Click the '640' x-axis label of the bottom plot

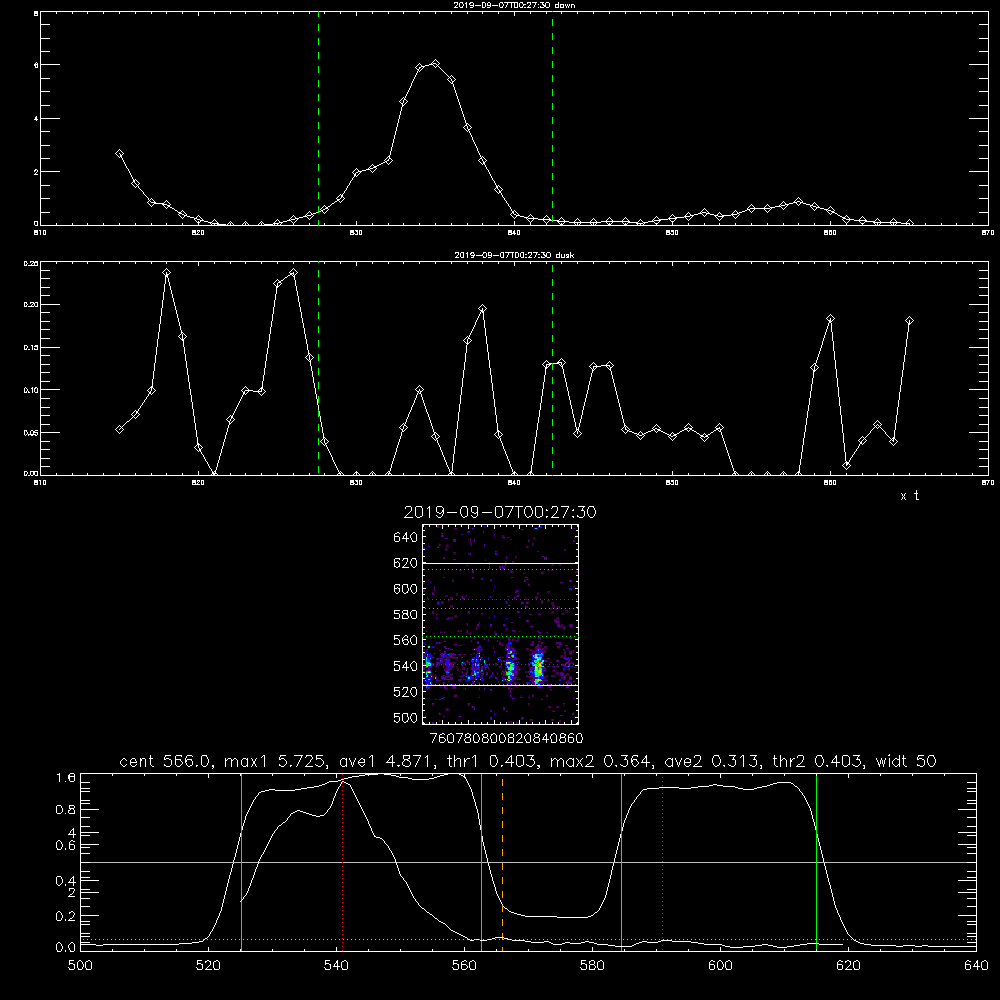pos(976,966)
